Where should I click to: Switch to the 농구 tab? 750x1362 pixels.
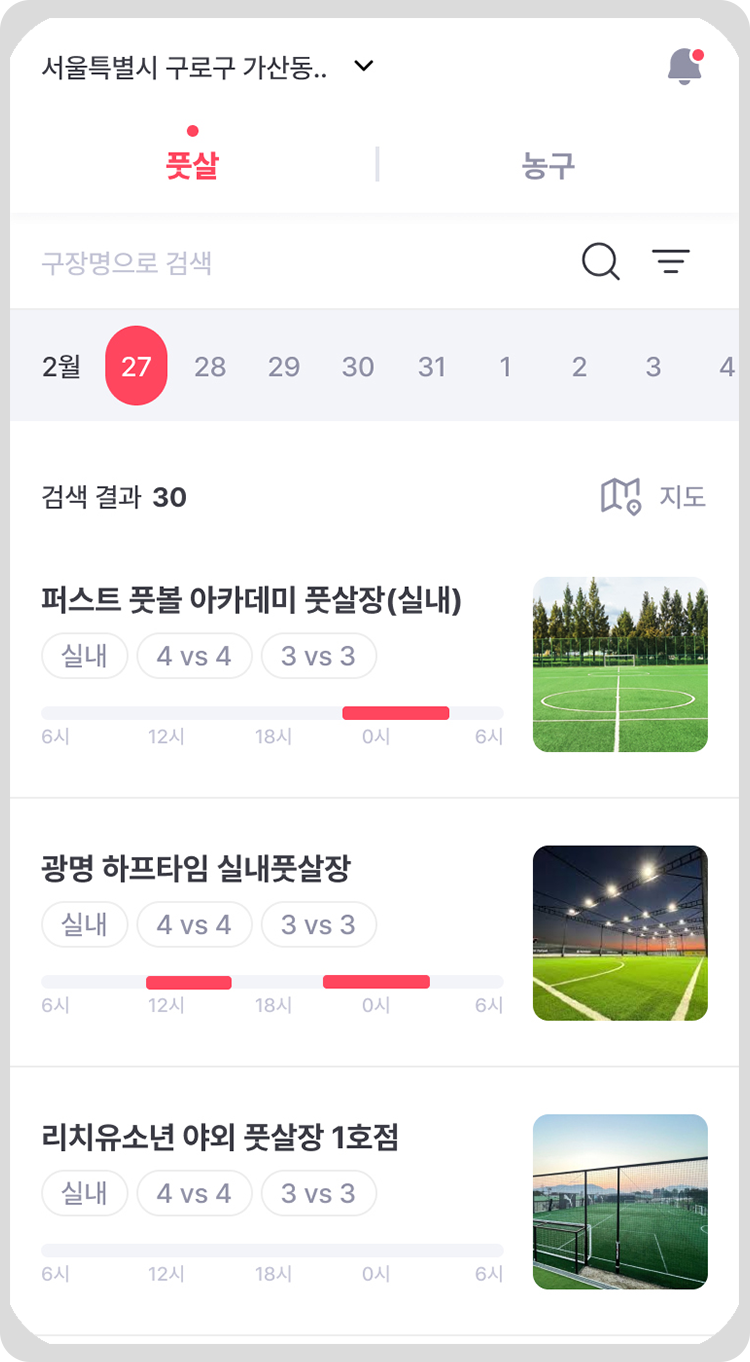[548, 165]
